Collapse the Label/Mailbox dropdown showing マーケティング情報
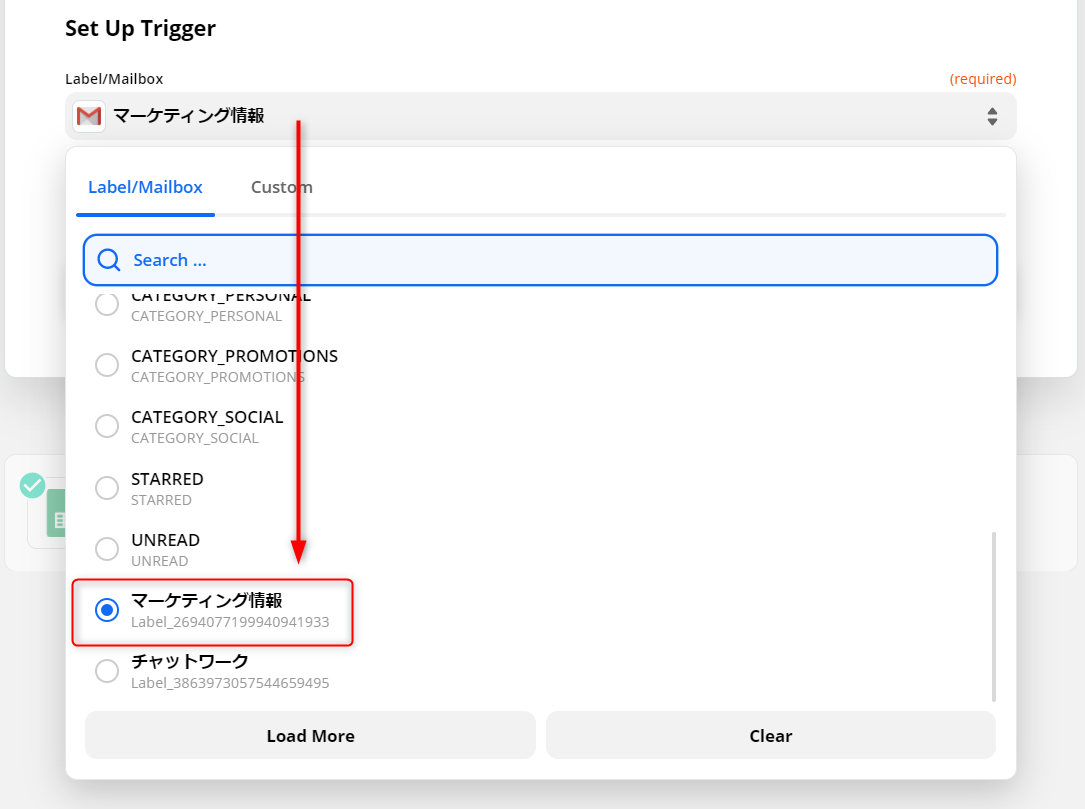The image size is (1085, 809). pyautogui.click(x=540, y=116)
